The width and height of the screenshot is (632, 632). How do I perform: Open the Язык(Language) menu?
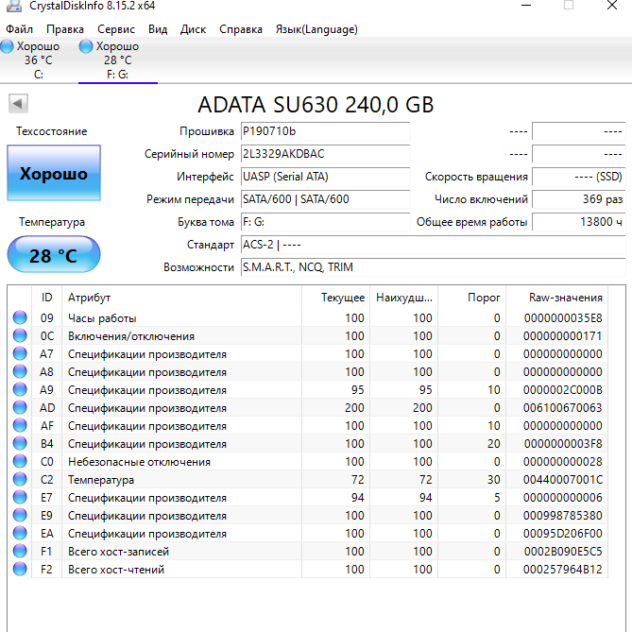click(x=316, y=29)
